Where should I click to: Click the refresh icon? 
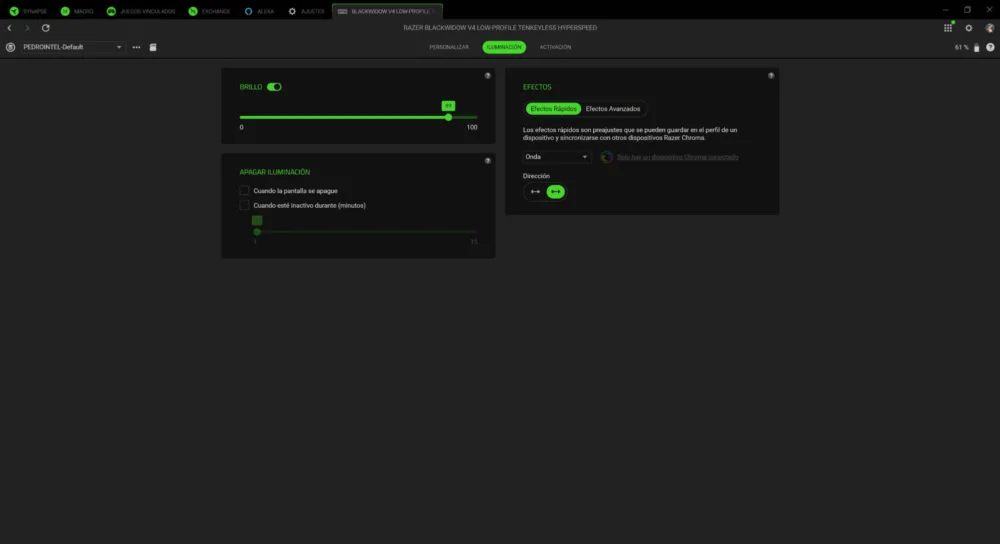tap(46, 28)
